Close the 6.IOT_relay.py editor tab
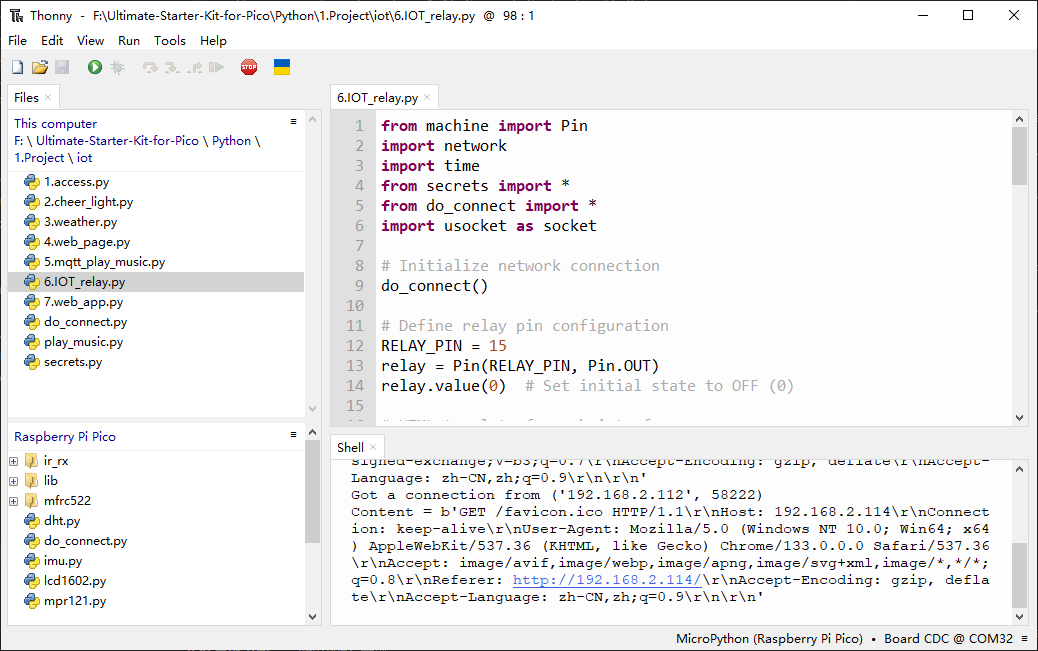 click(427, 97)
